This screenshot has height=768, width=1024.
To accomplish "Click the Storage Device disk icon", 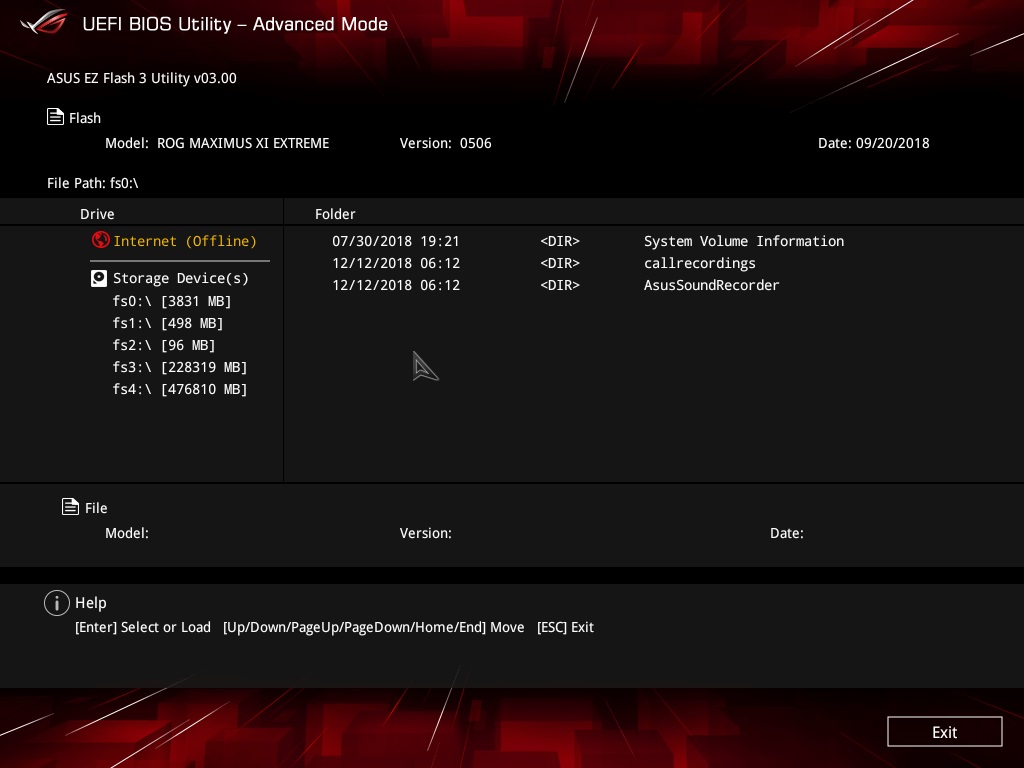I will tap(99, 279).
